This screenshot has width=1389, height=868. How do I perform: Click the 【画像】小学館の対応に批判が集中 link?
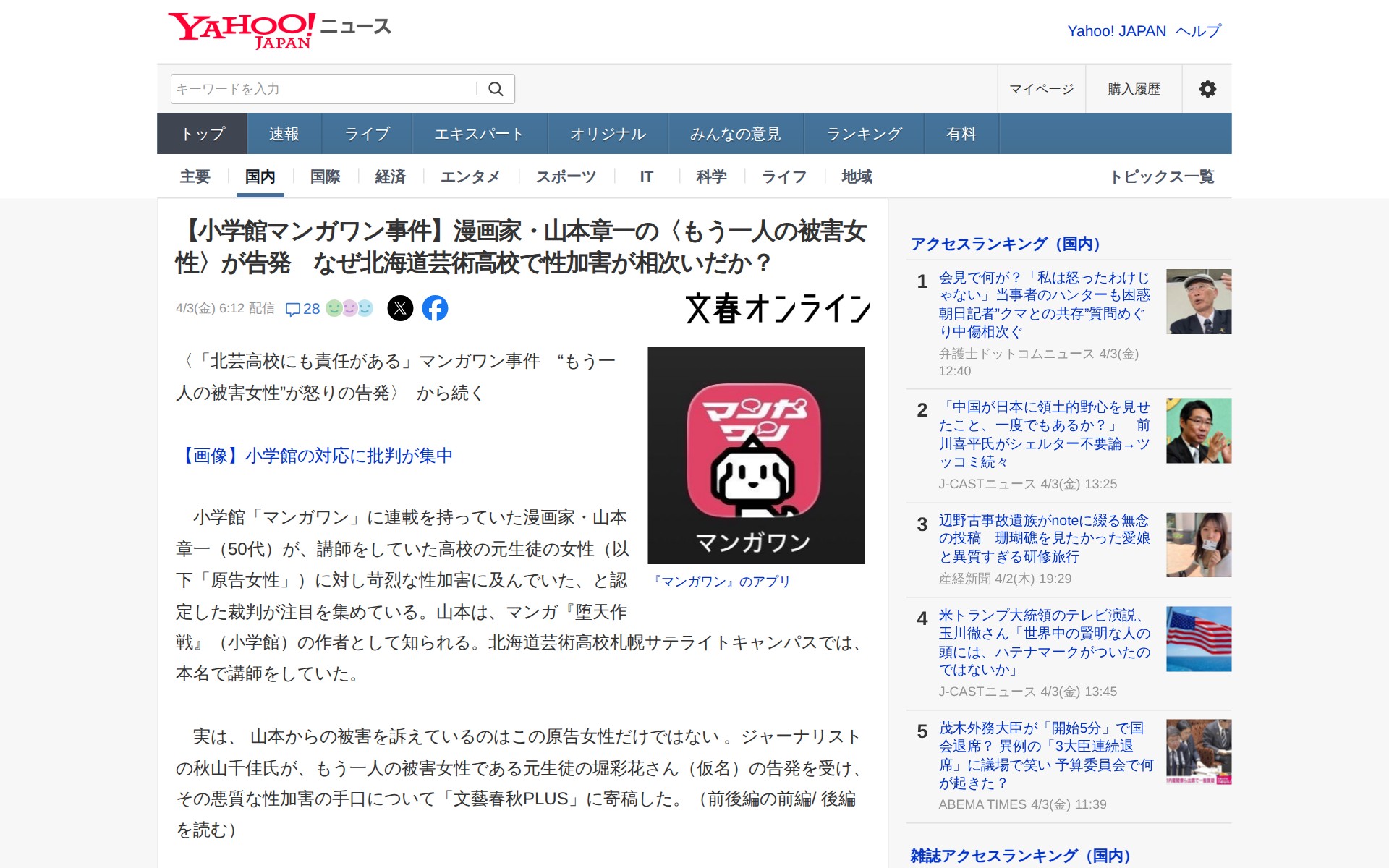(x=316, y=456)
